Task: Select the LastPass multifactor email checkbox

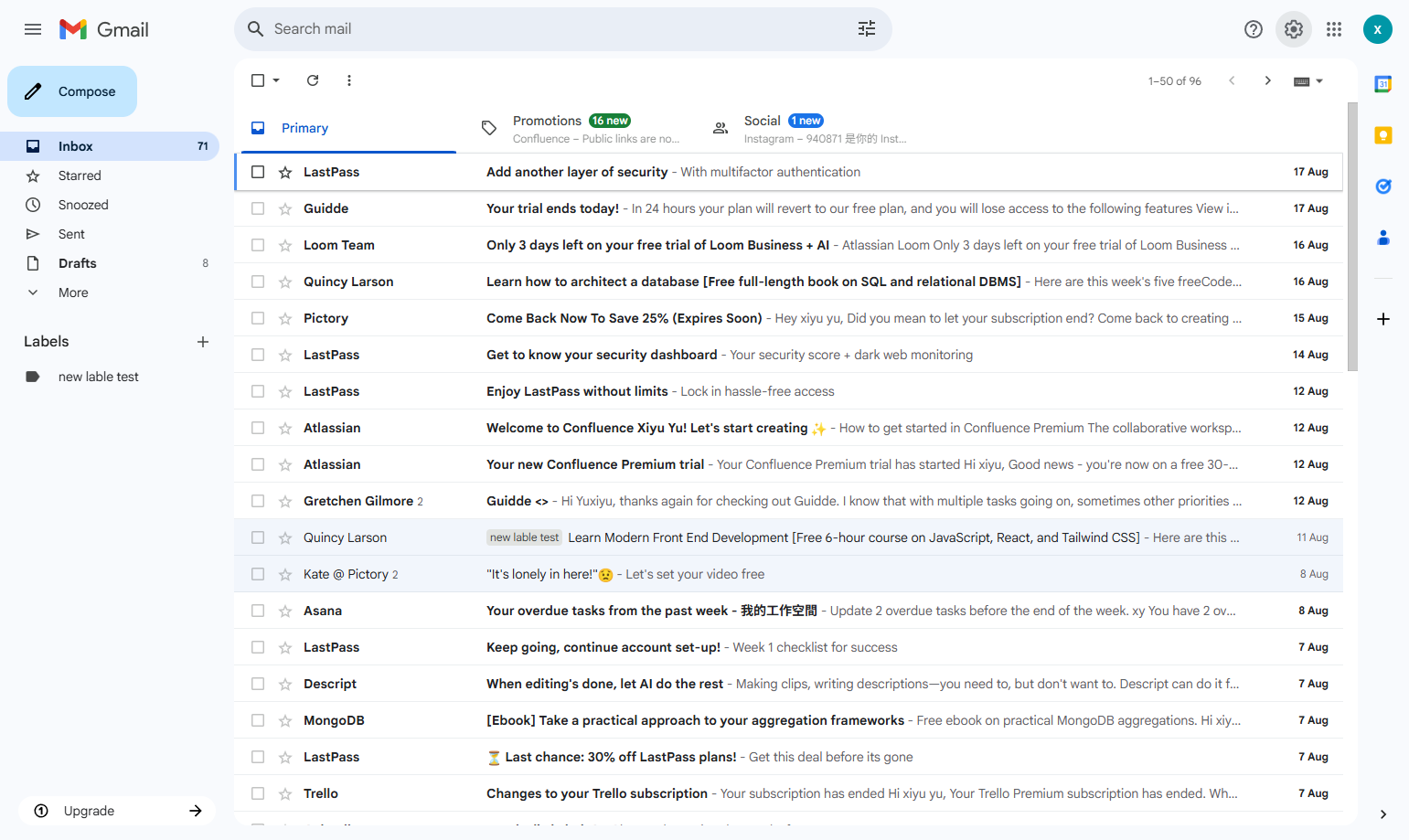Action: tap(258, 172)
